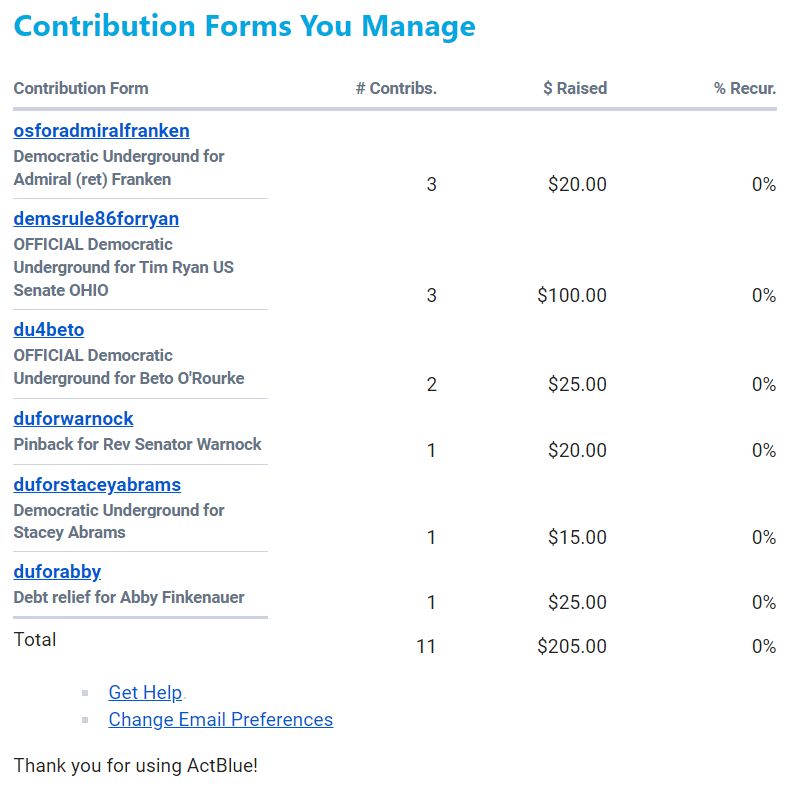
Task: Open the duforwarnock form link
Action: coord(73,419)
